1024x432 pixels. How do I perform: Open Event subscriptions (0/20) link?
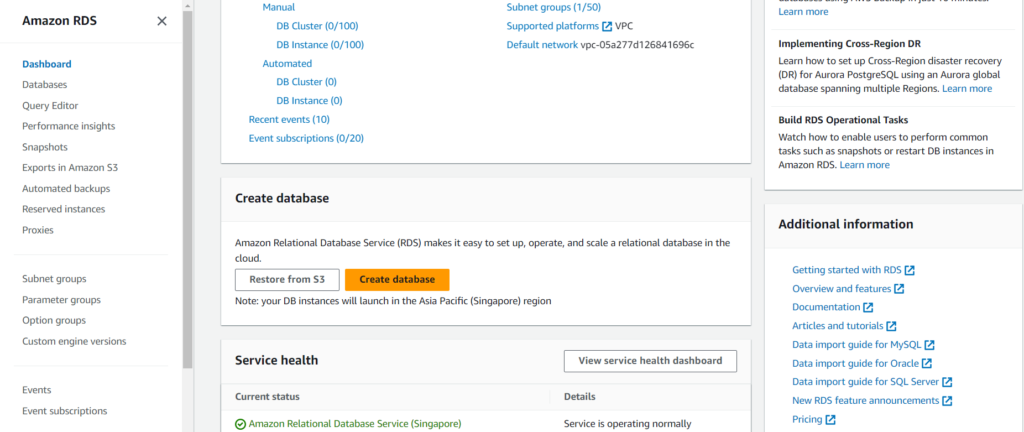[306, 138]
